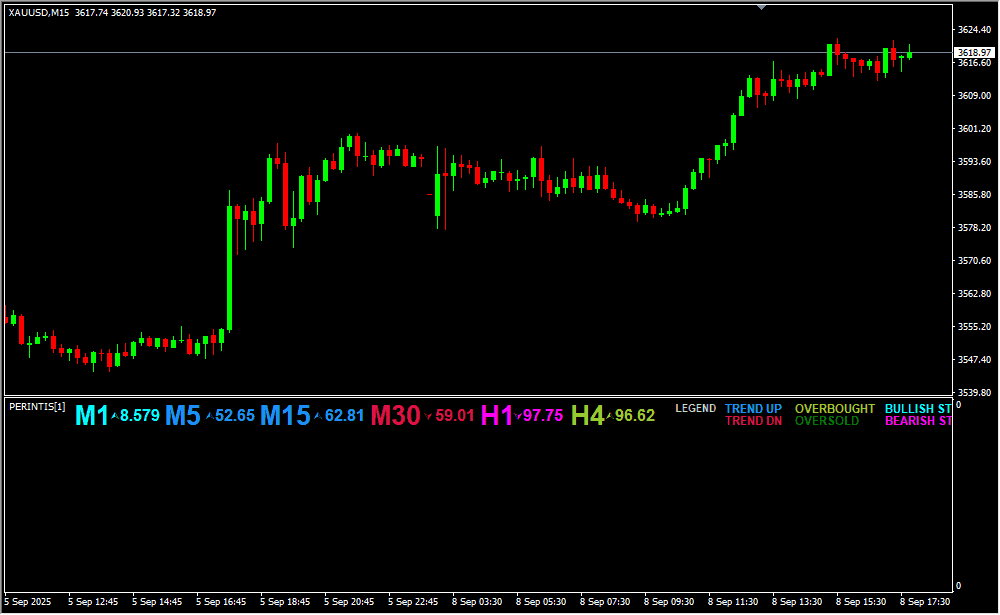
Task: Click the up arrow beside M5 label
Action: pos(209,415)
